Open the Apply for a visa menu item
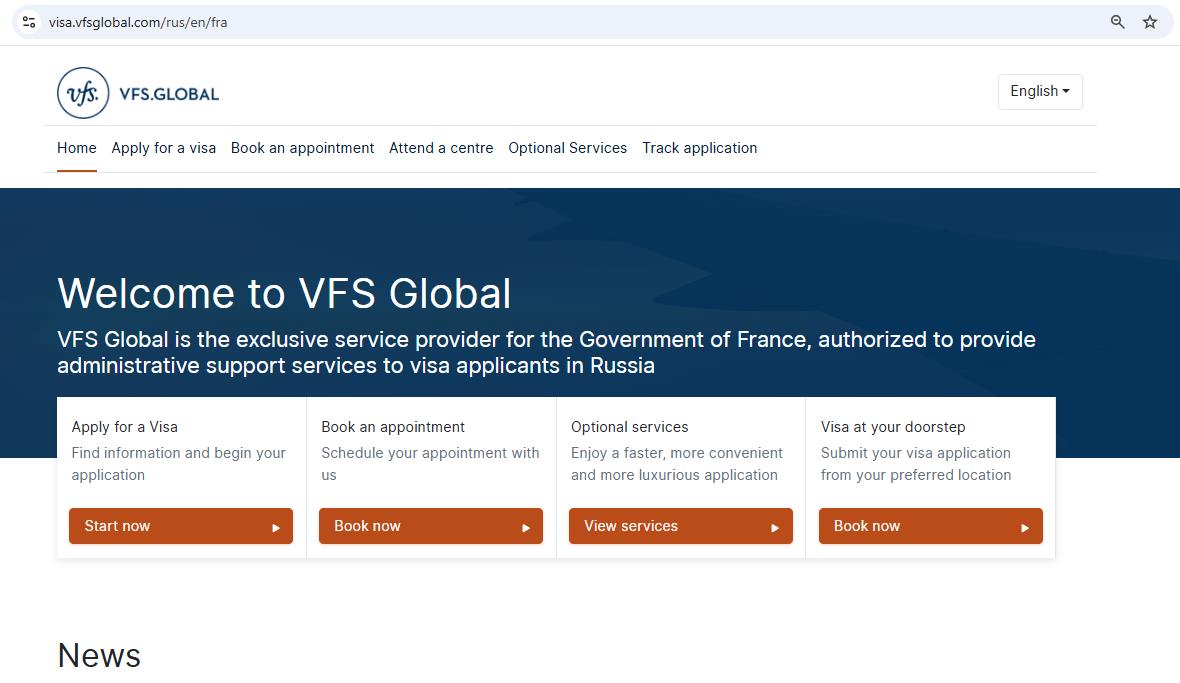This screenshot has width=1180, height=683. (163, 148)
